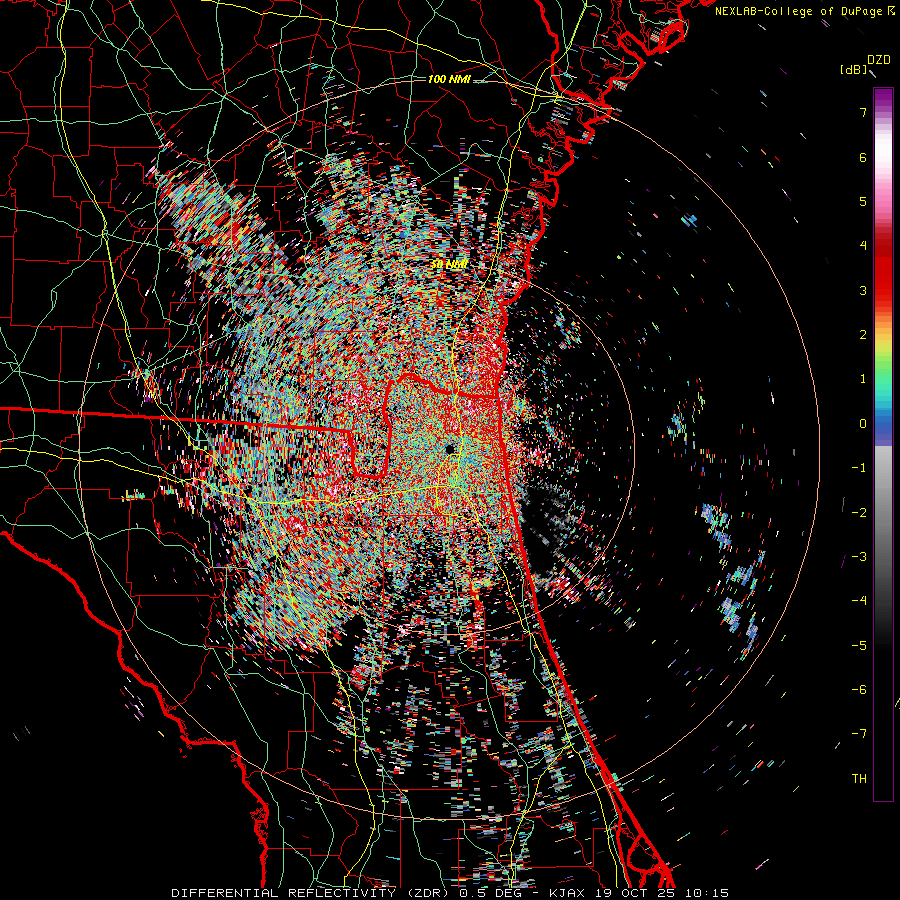Click the -5 value on the color scale
The height and width of the screenshot is (900, 900).
click(x=859, y=646)
